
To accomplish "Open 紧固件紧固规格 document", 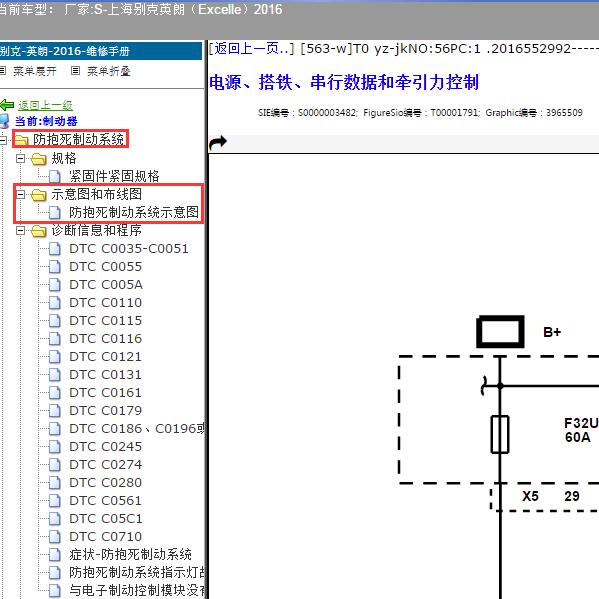I will (x=114, y=176).
